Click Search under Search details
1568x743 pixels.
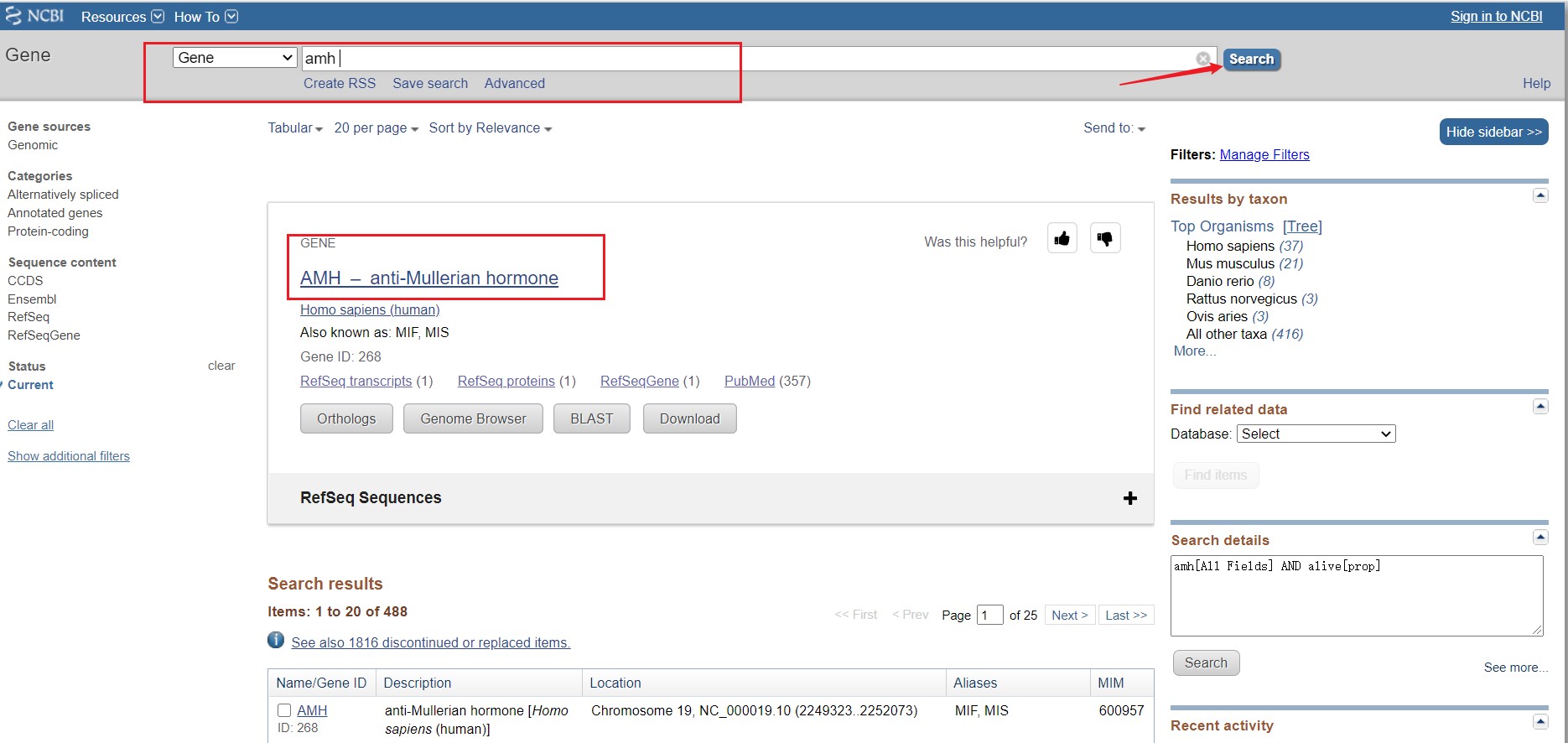(x=1206, y=662)
